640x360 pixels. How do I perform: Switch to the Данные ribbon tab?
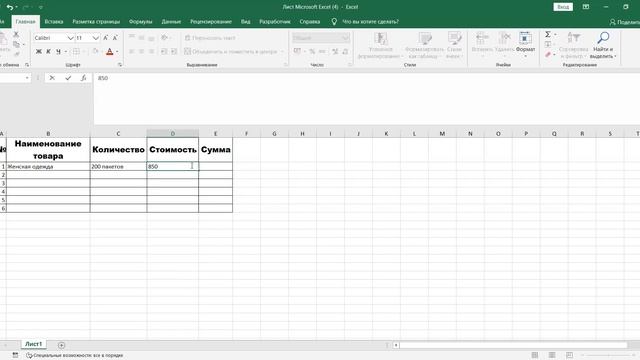171,22
